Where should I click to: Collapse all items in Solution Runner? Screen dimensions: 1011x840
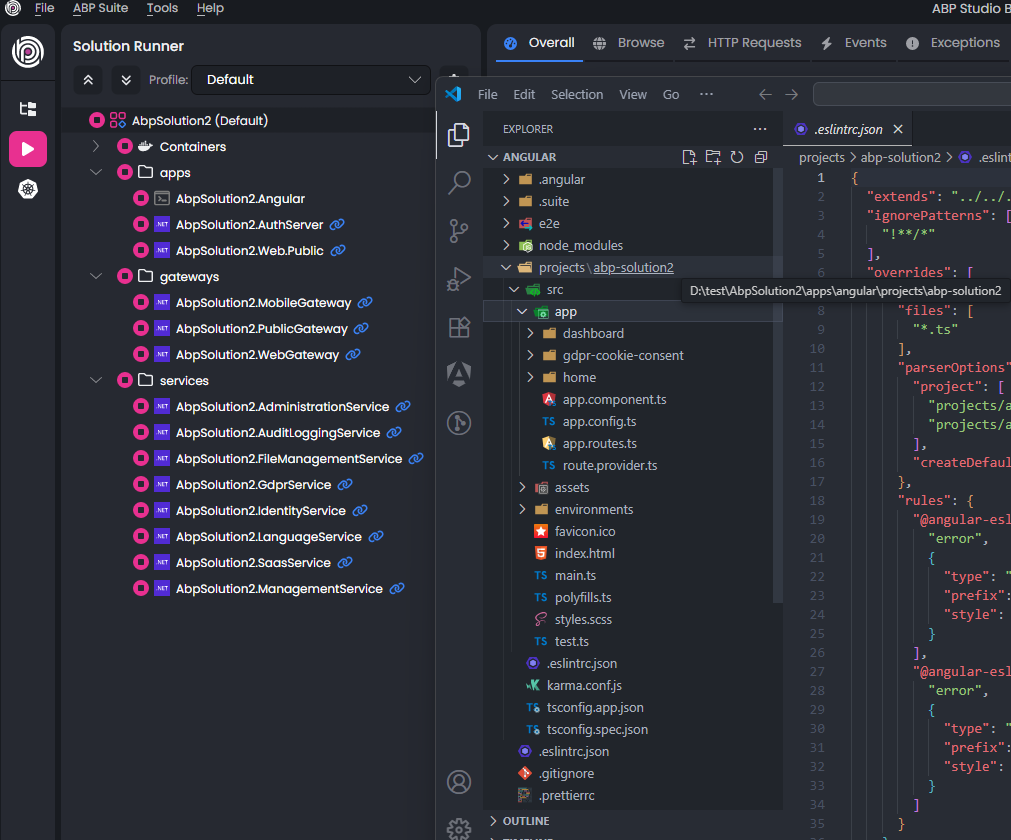coord(88,80)
